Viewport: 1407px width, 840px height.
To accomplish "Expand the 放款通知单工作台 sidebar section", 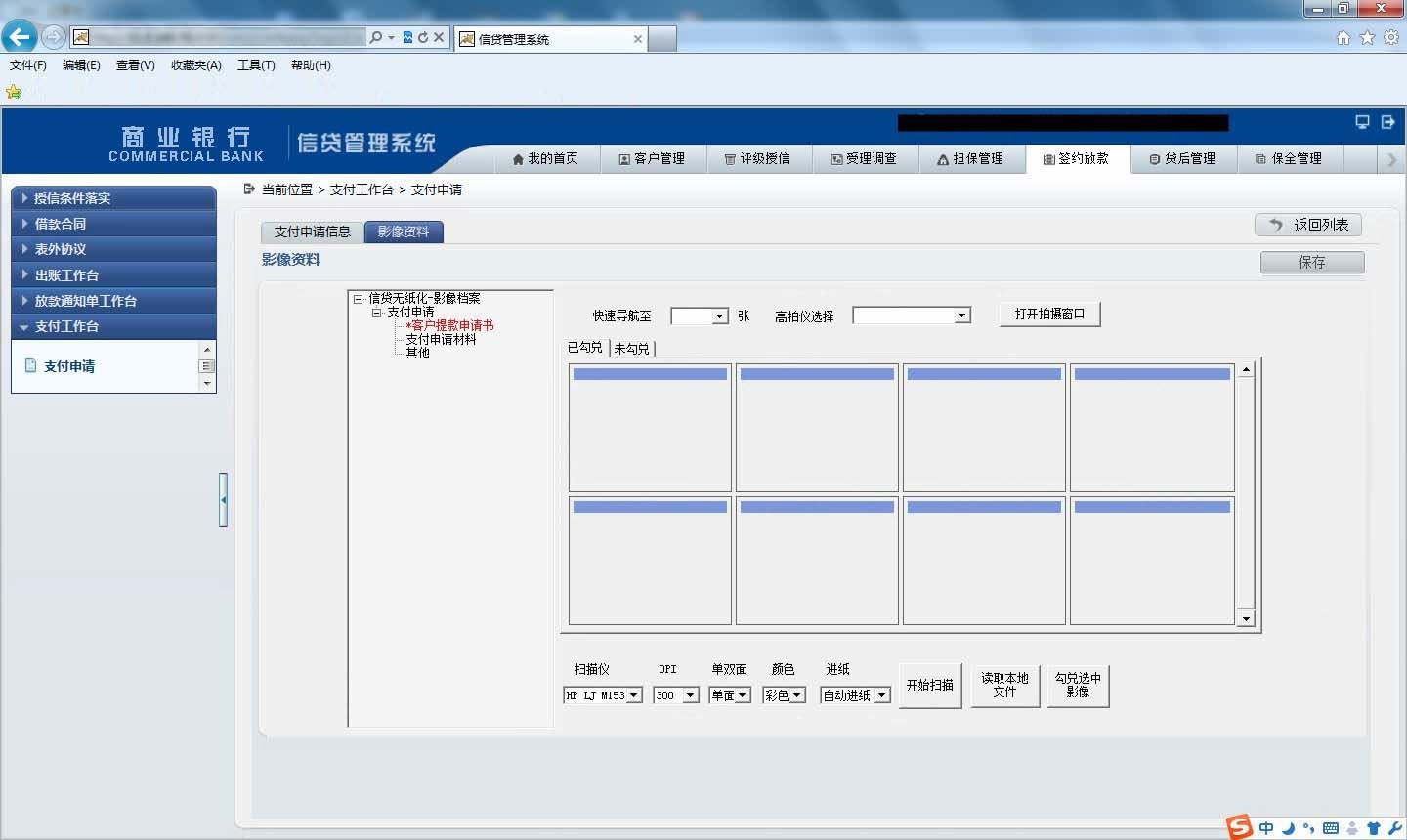I will (113, 301).
